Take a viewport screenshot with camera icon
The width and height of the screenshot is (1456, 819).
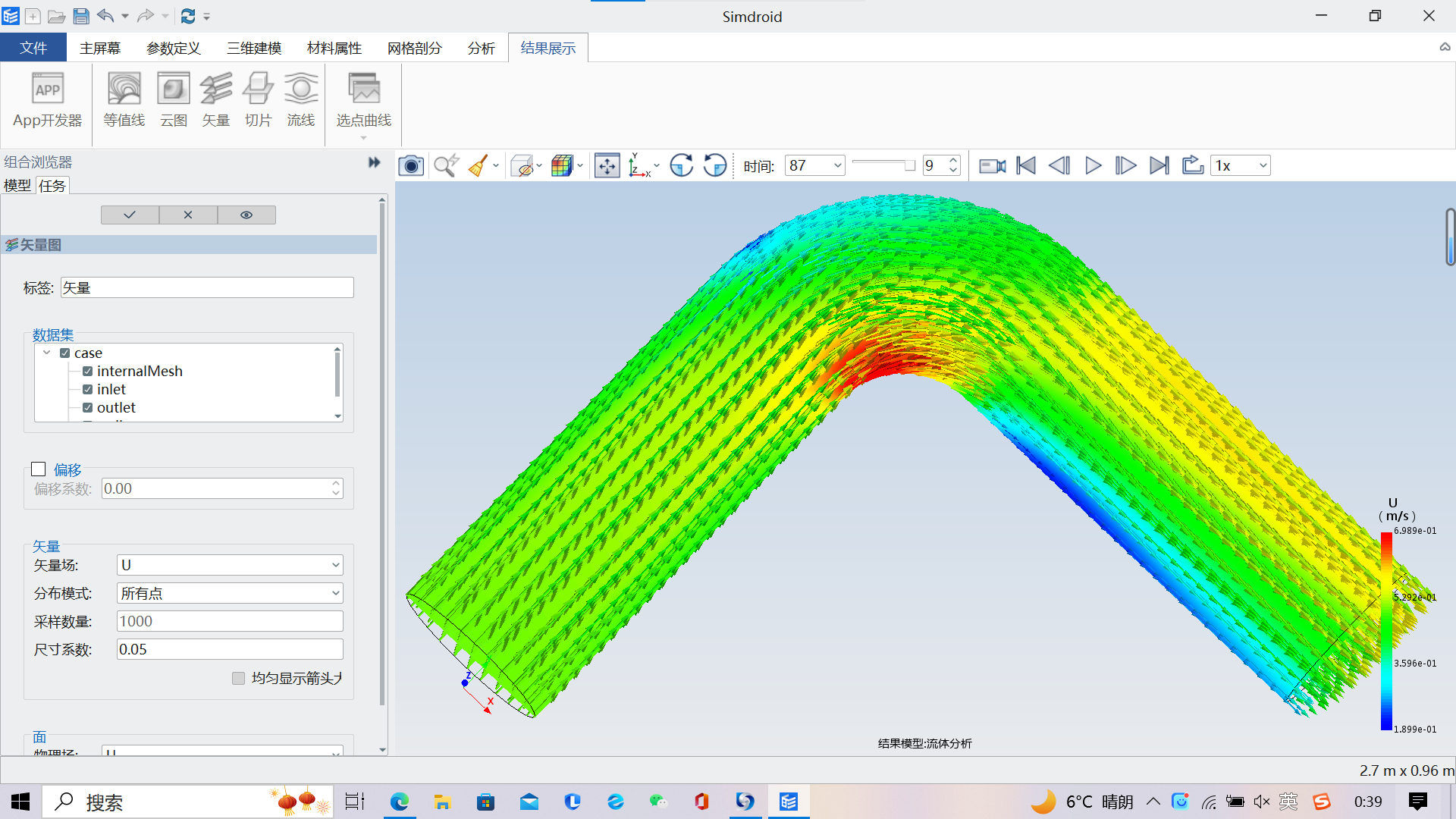[411, 165]
